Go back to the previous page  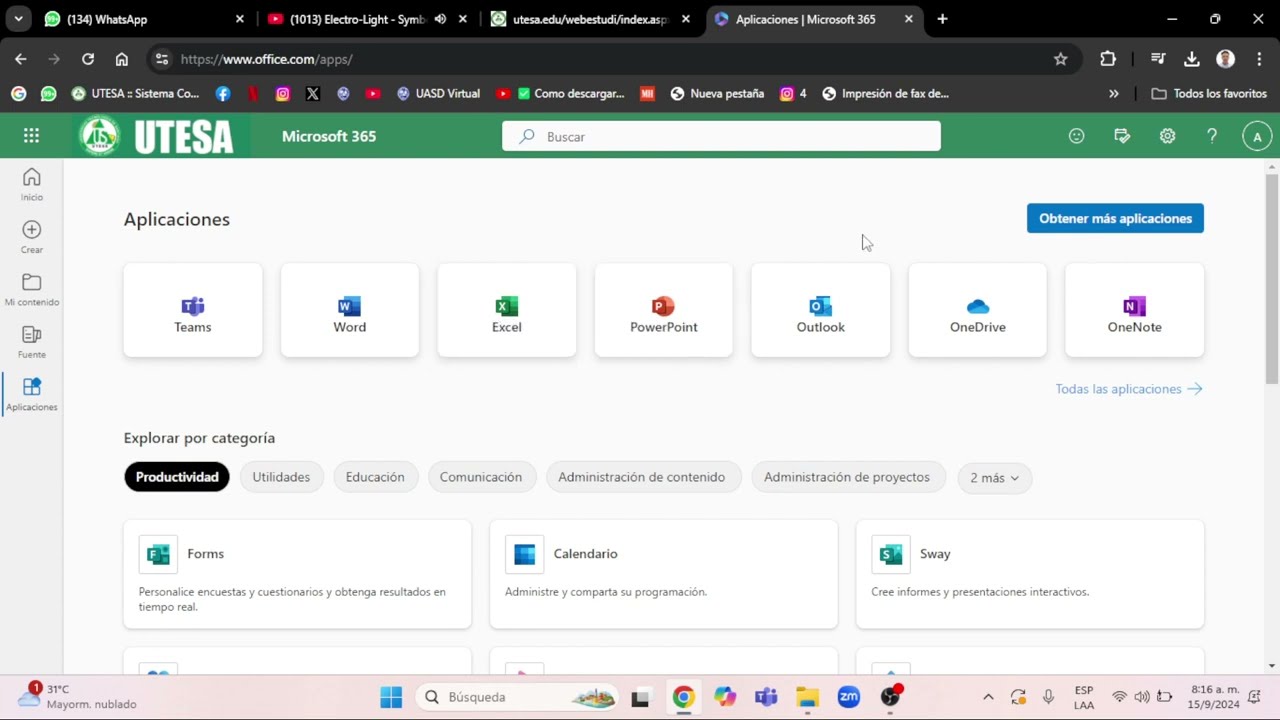click(20, 59)
